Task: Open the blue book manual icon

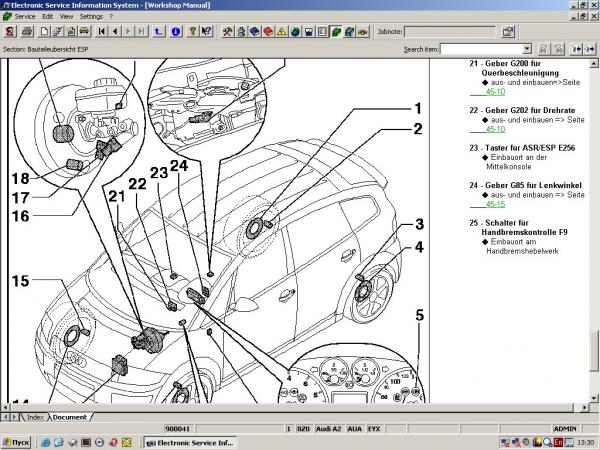Action: click(254, 31)
